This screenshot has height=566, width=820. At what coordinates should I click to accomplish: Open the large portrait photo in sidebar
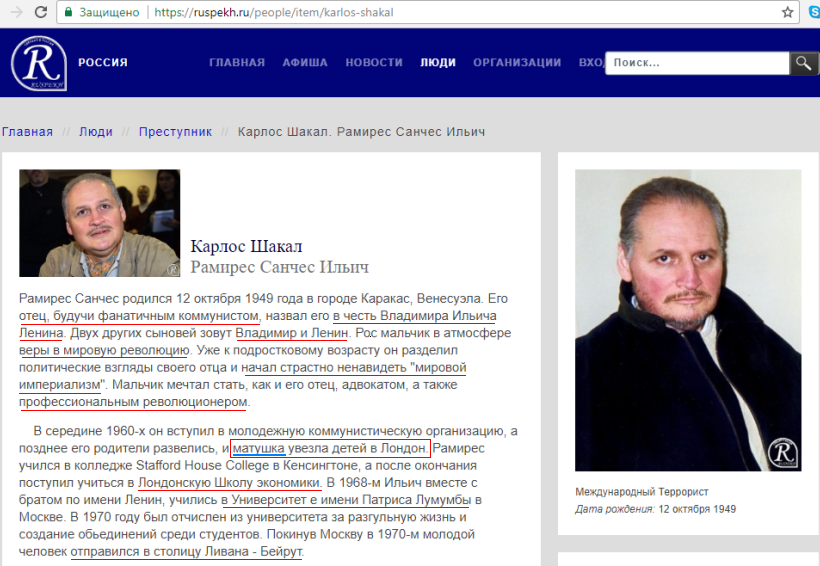pyautogui.click(x=688, y=320)
